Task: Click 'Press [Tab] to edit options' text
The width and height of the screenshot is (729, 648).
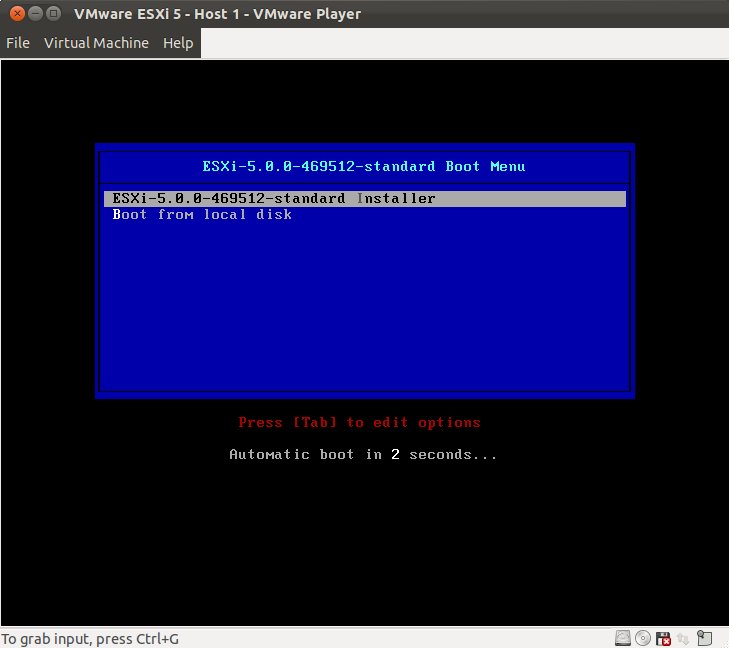Action: pyautogui.click(x=359, y=423)
